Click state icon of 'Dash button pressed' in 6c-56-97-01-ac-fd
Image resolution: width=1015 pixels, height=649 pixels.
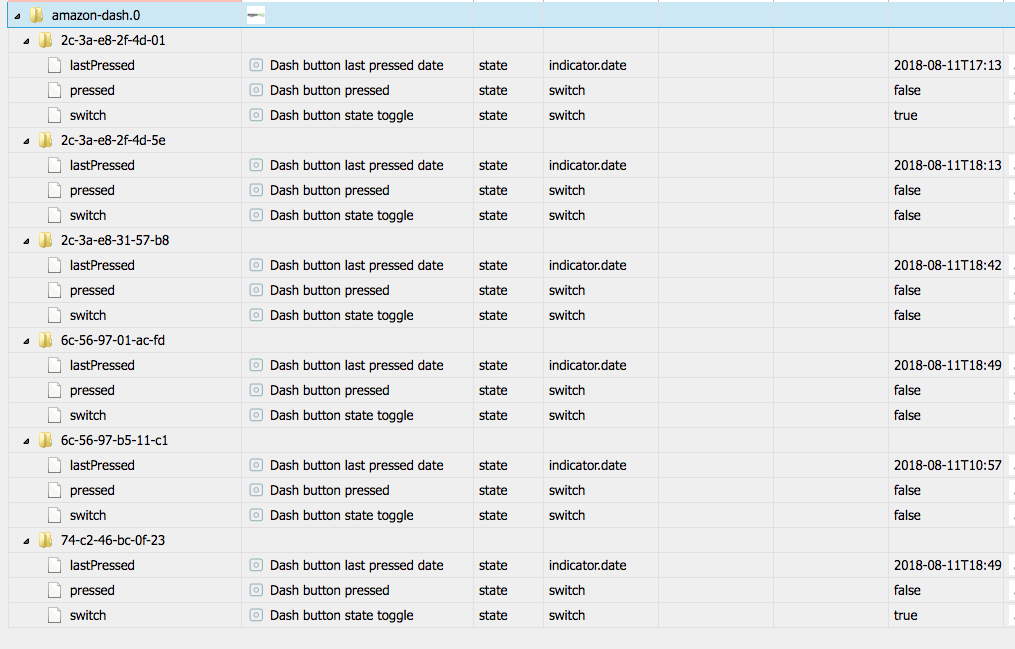click(x=256, y=390)
